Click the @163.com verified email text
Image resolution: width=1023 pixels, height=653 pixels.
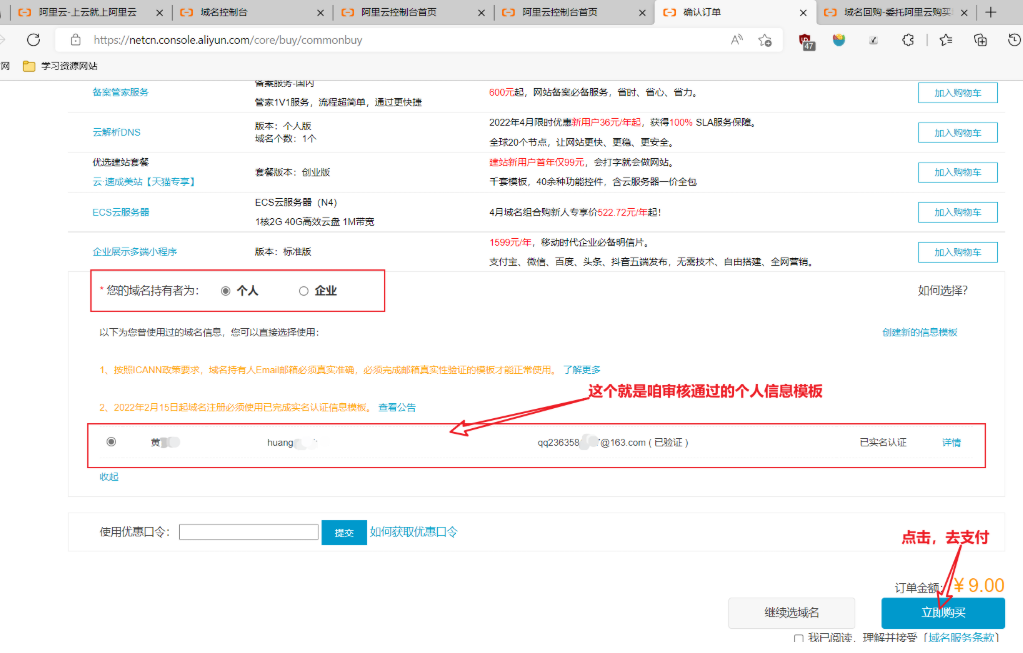613,442
